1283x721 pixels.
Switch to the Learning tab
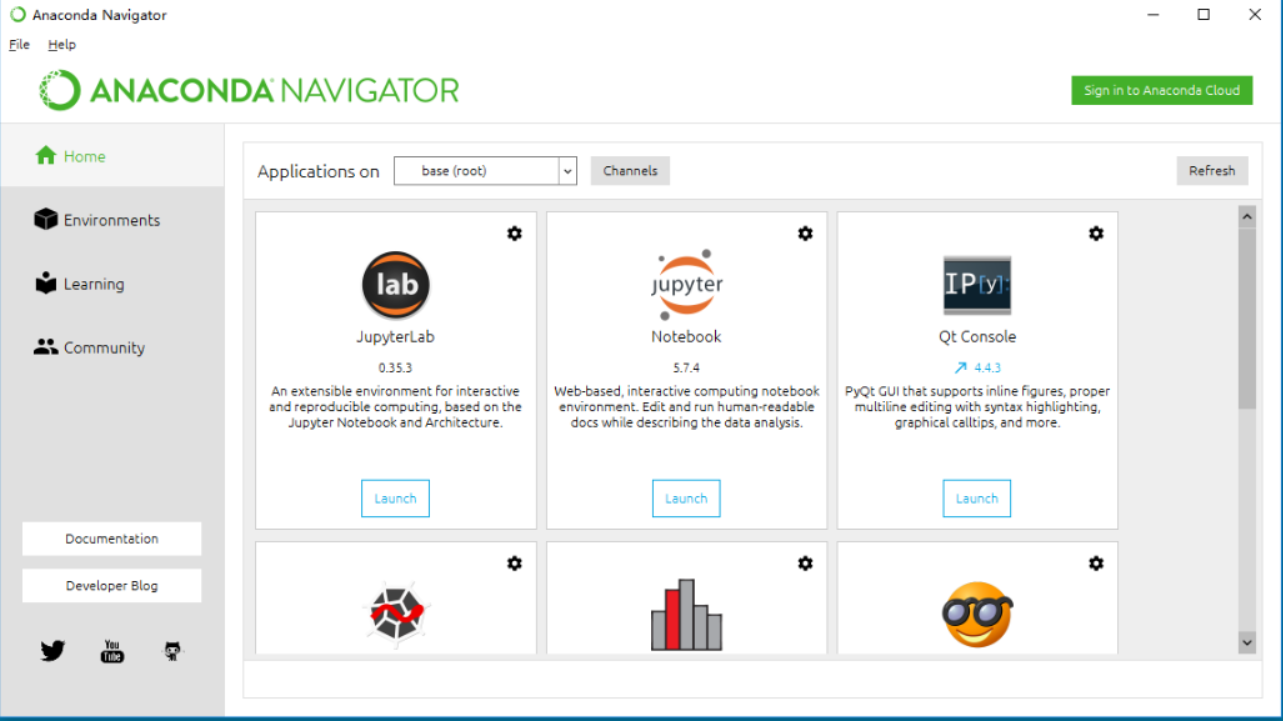(112, 284)
